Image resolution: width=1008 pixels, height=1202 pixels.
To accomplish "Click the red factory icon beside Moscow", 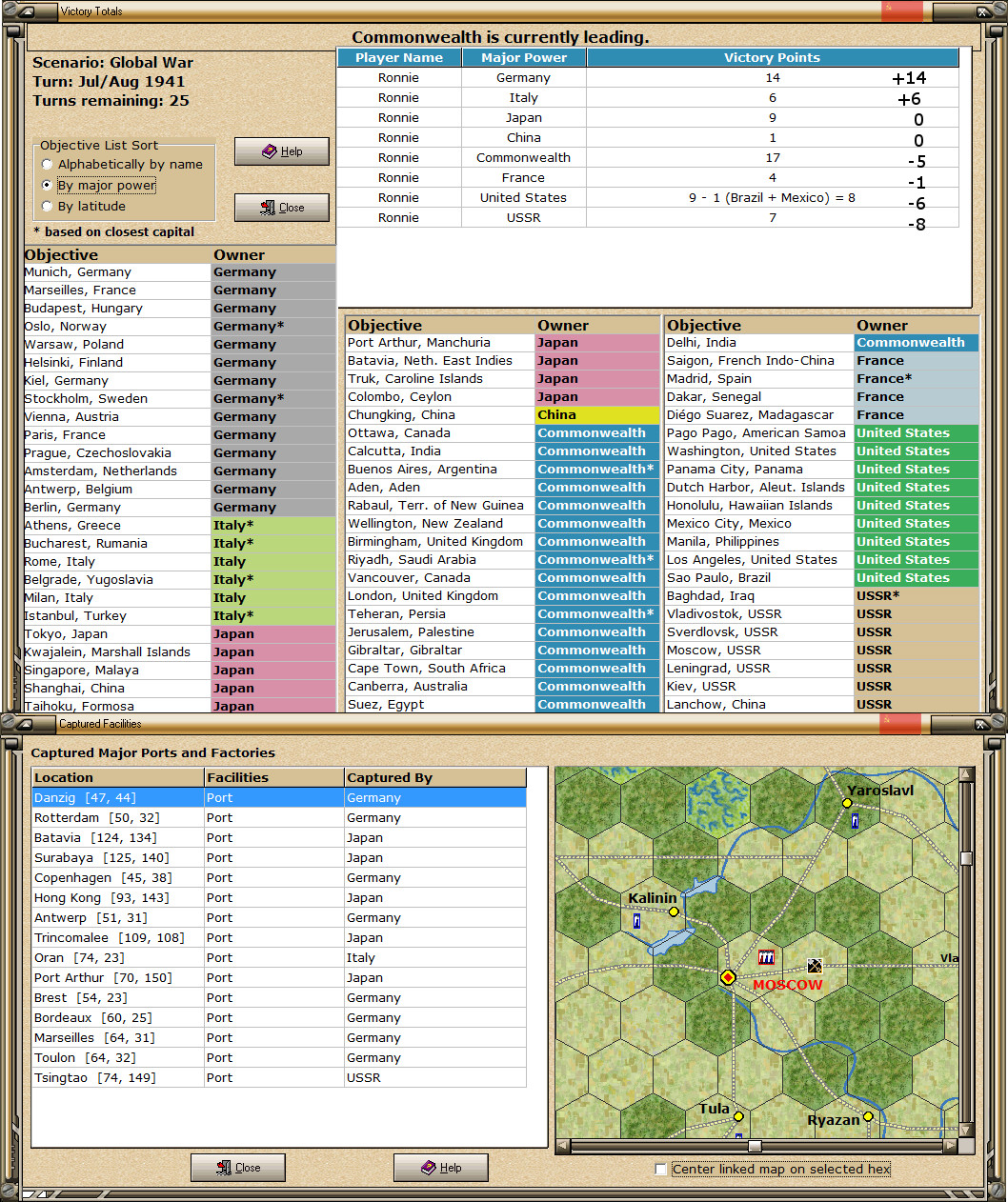I will (x=765, y=957).
